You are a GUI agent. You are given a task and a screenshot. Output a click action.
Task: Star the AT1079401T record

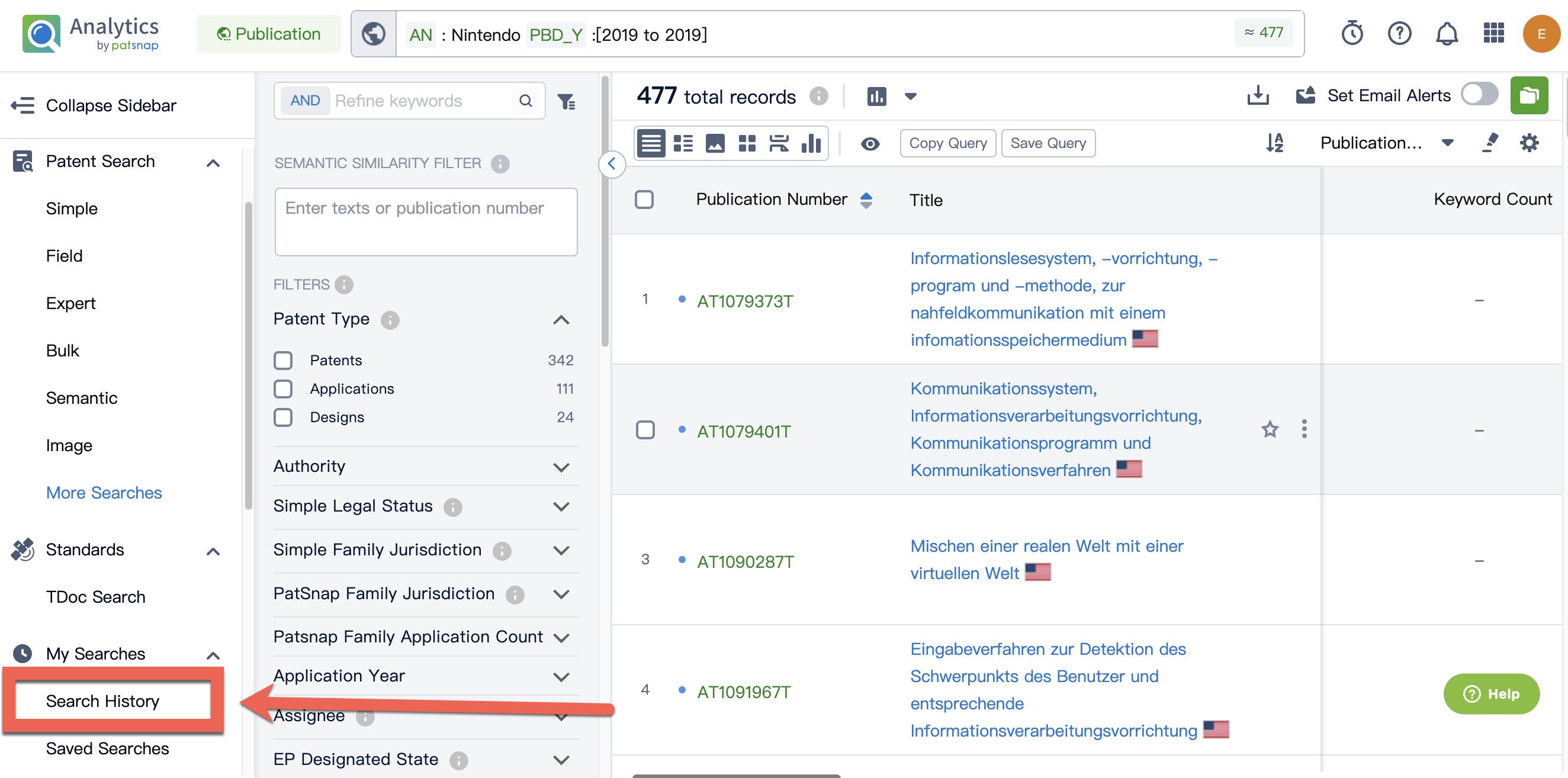point(1269,430)
